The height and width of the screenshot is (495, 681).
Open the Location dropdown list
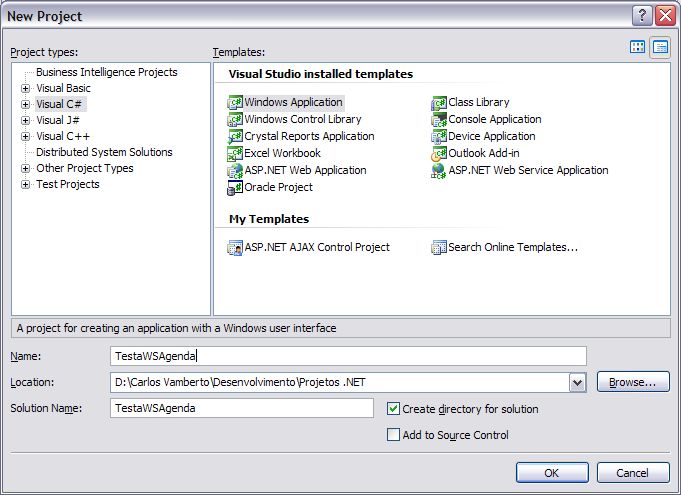coord(577,382)
